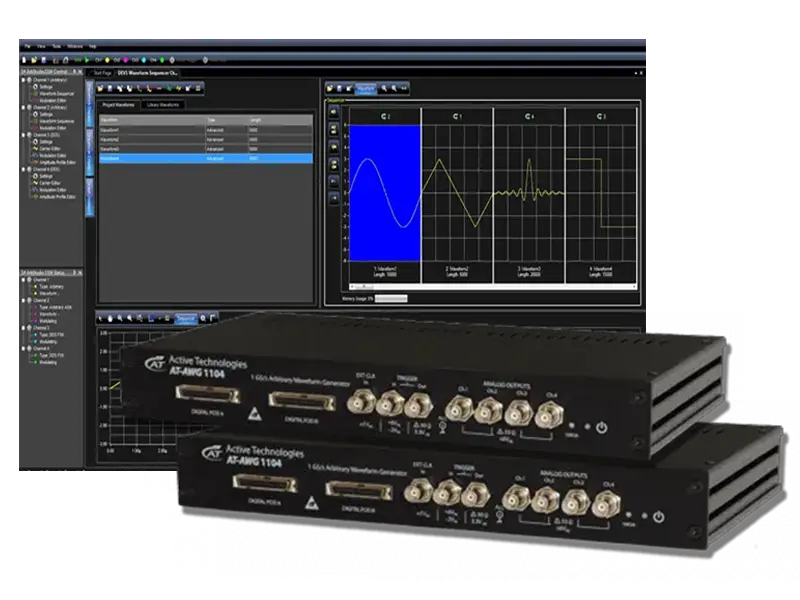Click the last icon in waveform list toolbar
The width and height of the screenshot is (800, 600).
click(x=198, y=89)
